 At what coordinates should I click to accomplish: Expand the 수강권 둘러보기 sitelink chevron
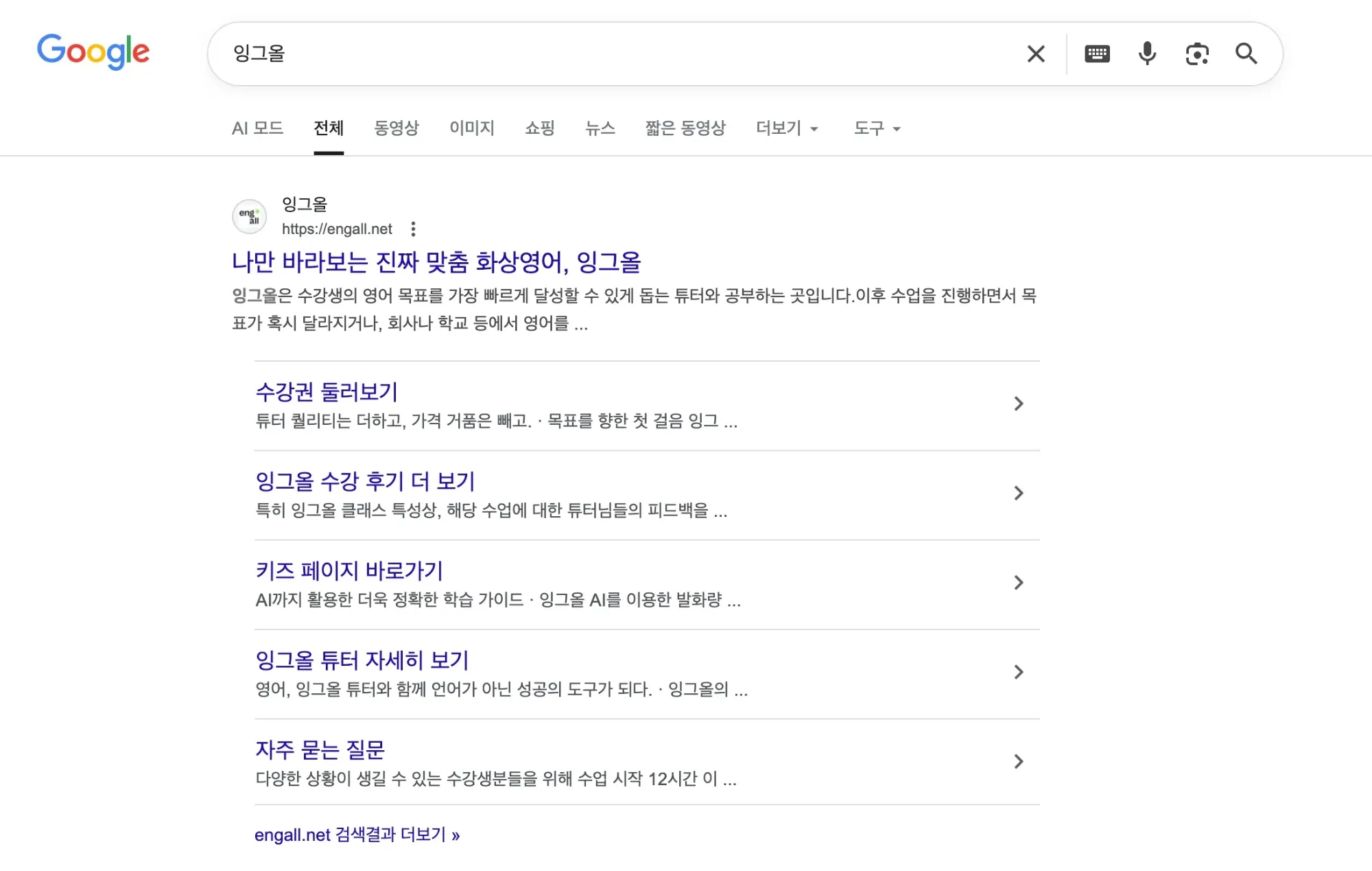click(x=1019, y=404)
